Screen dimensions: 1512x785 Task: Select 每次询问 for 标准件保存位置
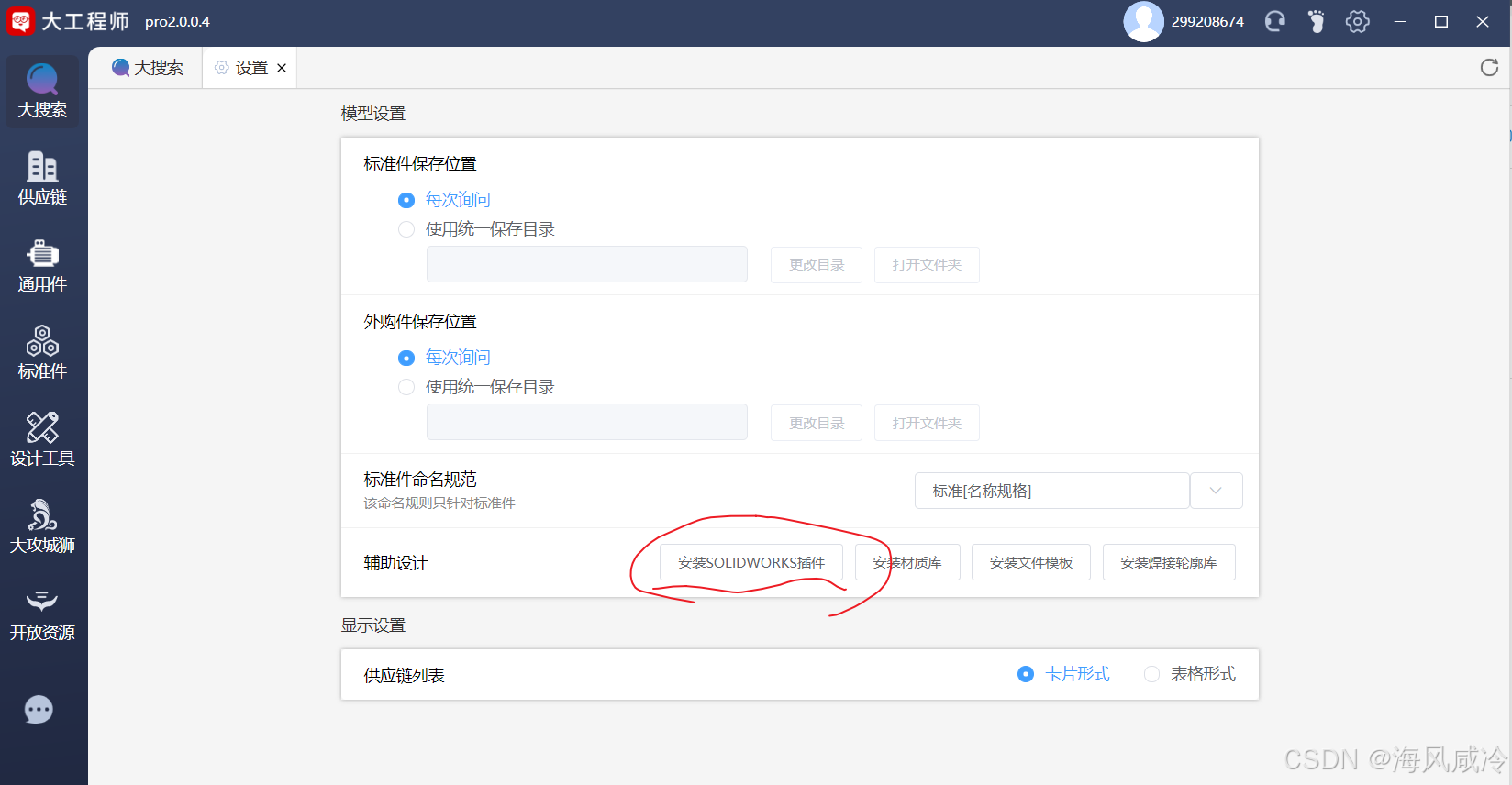click(x=445, y=200)
